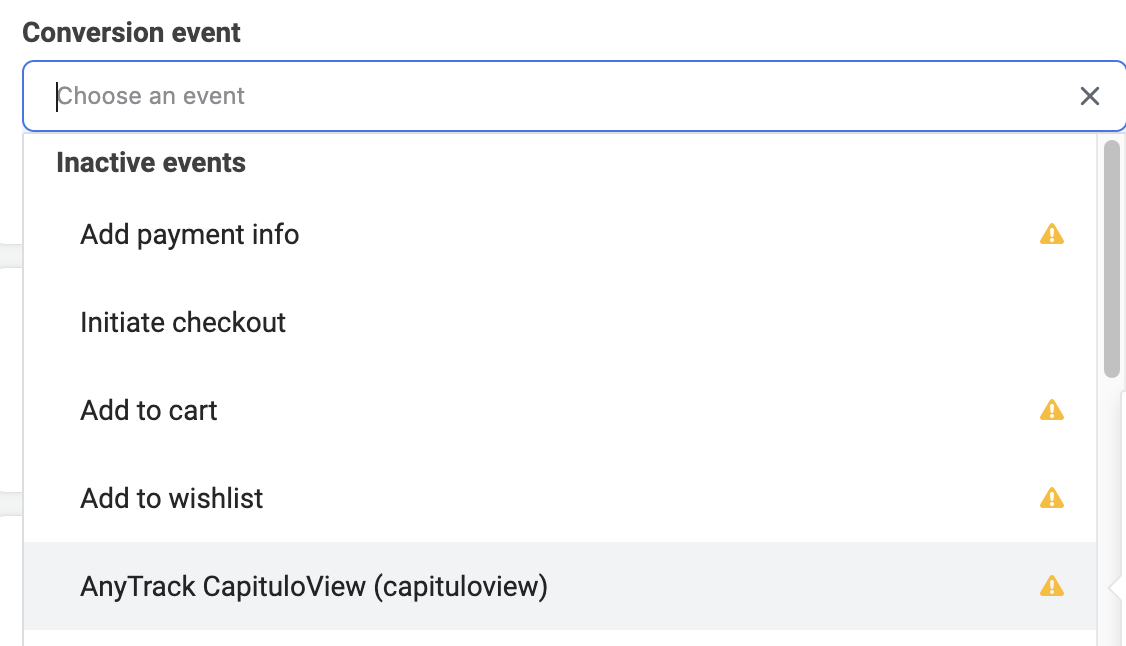Pick Add to cart from the list
This screenshot has height=646, width=1126.
[x=560, y=411]
